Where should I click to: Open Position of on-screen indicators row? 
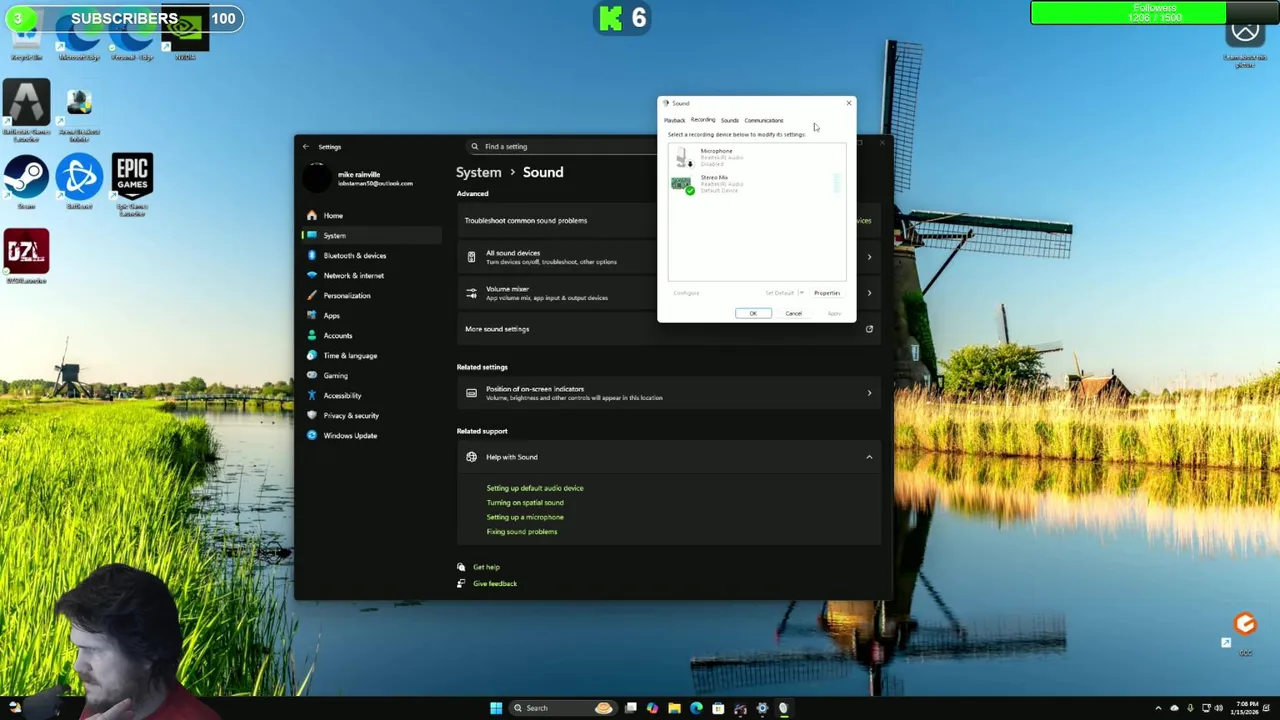[668, 393]
